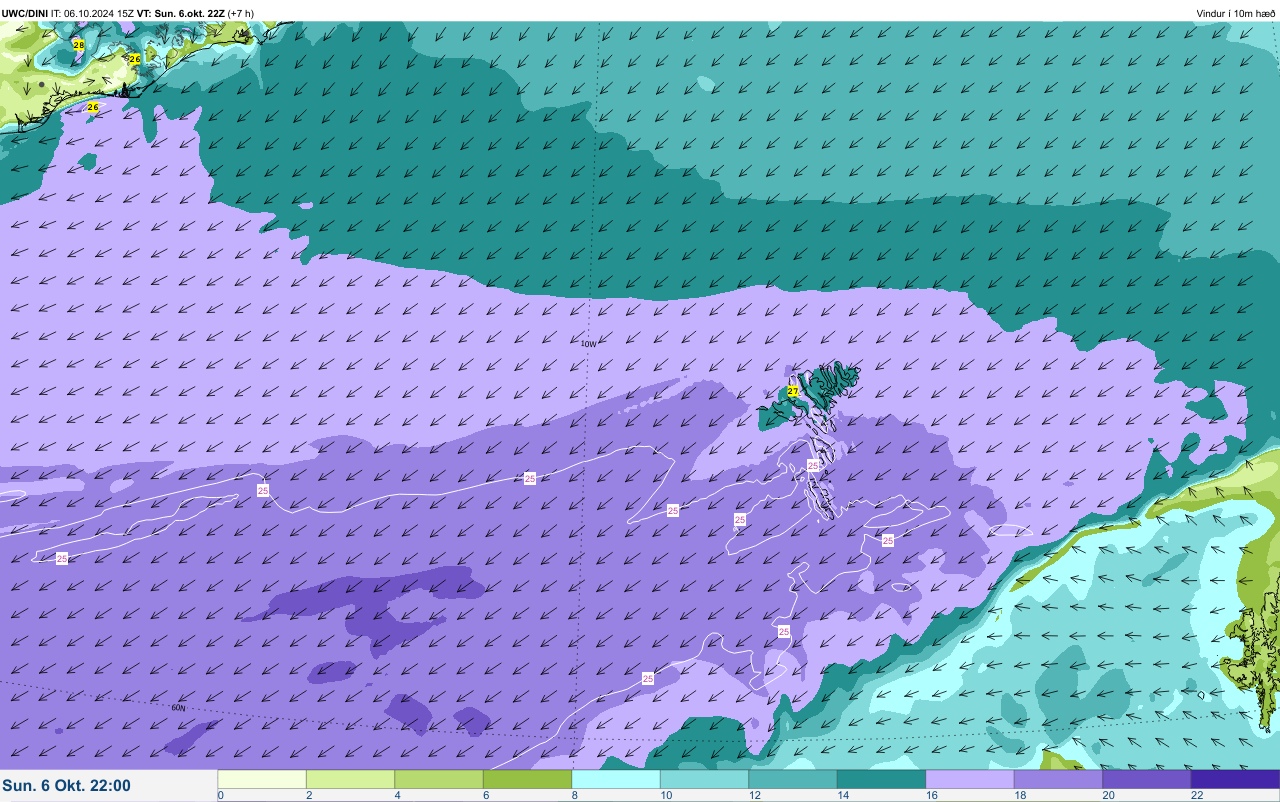Image resolution: width=1280 pixels, height=802 pixels.
Task: Select the olive green 6–8 legend swatch
Action: [527, 779]
